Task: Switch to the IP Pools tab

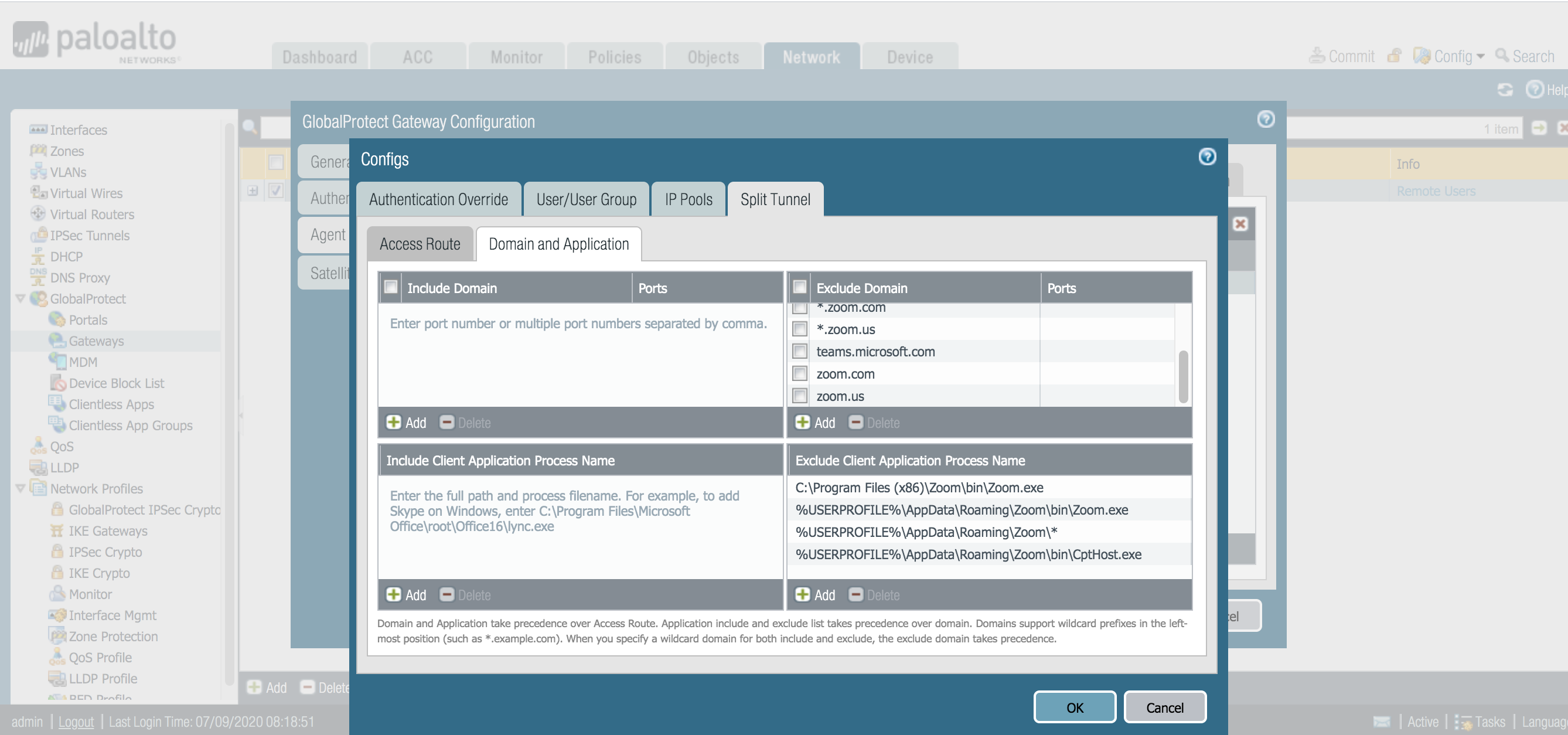Action: point(688,199)
